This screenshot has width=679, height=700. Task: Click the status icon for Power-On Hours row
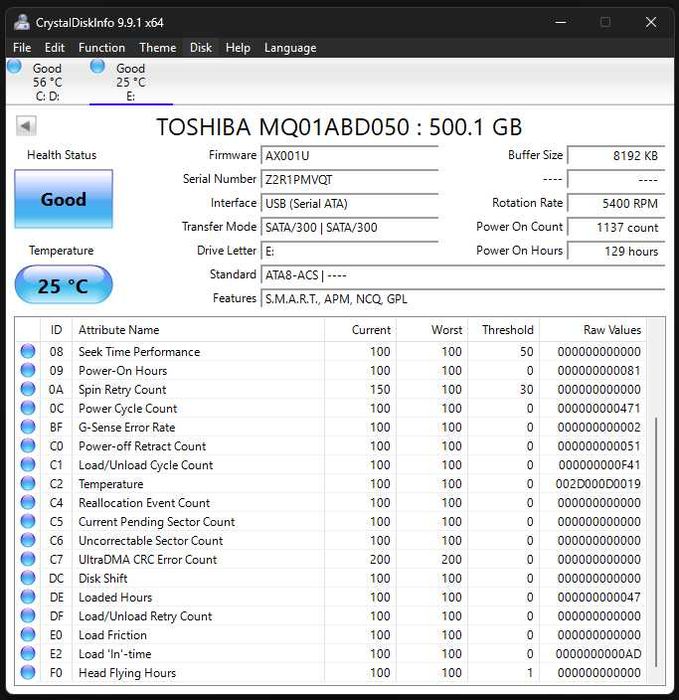(x=28, y=370)
